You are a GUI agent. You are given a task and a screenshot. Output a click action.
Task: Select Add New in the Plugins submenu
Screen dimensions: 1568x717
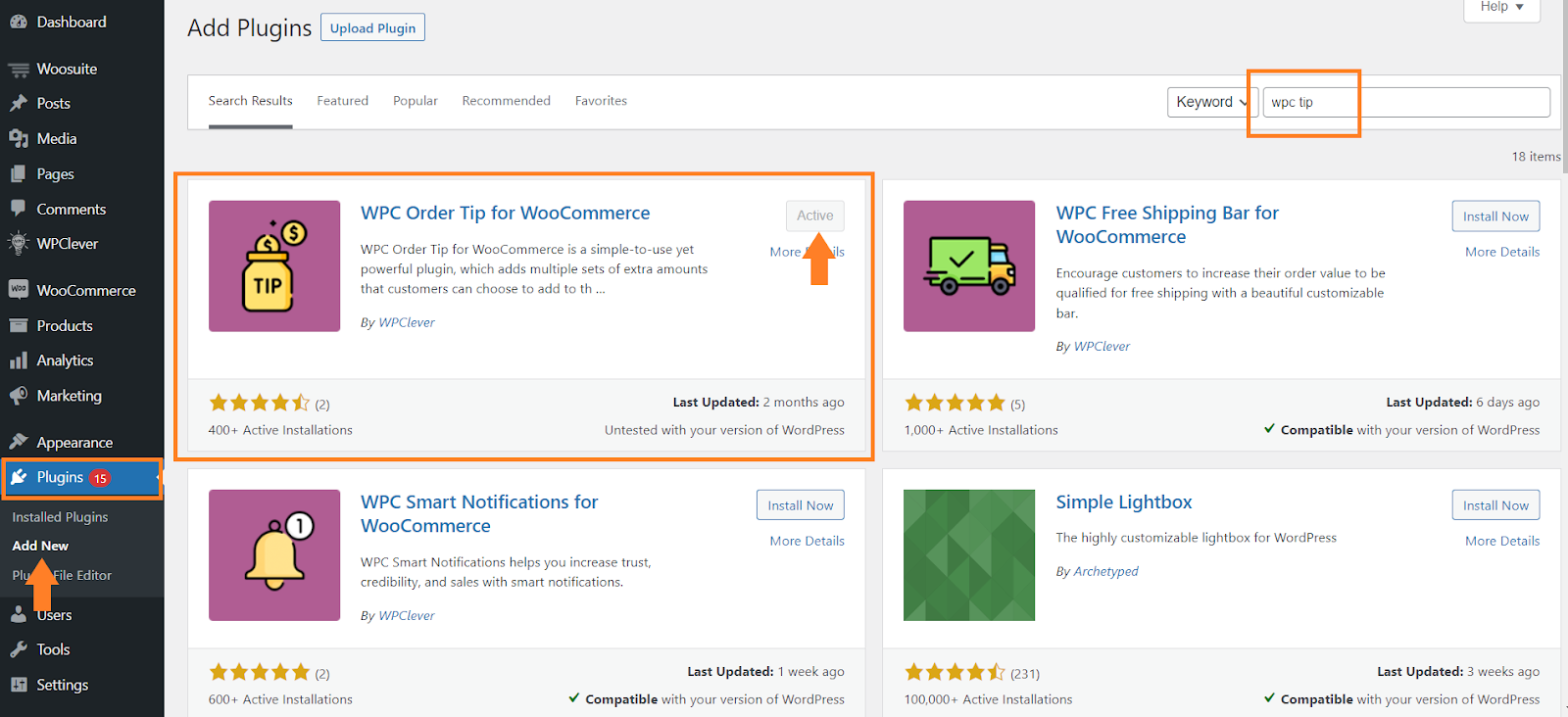tap(40, 546)
